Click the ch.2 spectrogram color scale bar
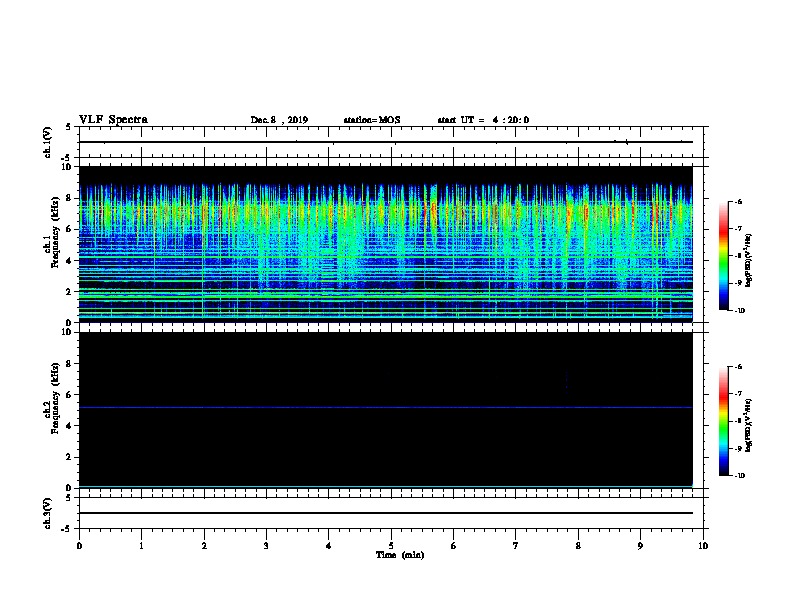Image resolution: width=792 pixels, height=612 pixels. coord(724,421)
